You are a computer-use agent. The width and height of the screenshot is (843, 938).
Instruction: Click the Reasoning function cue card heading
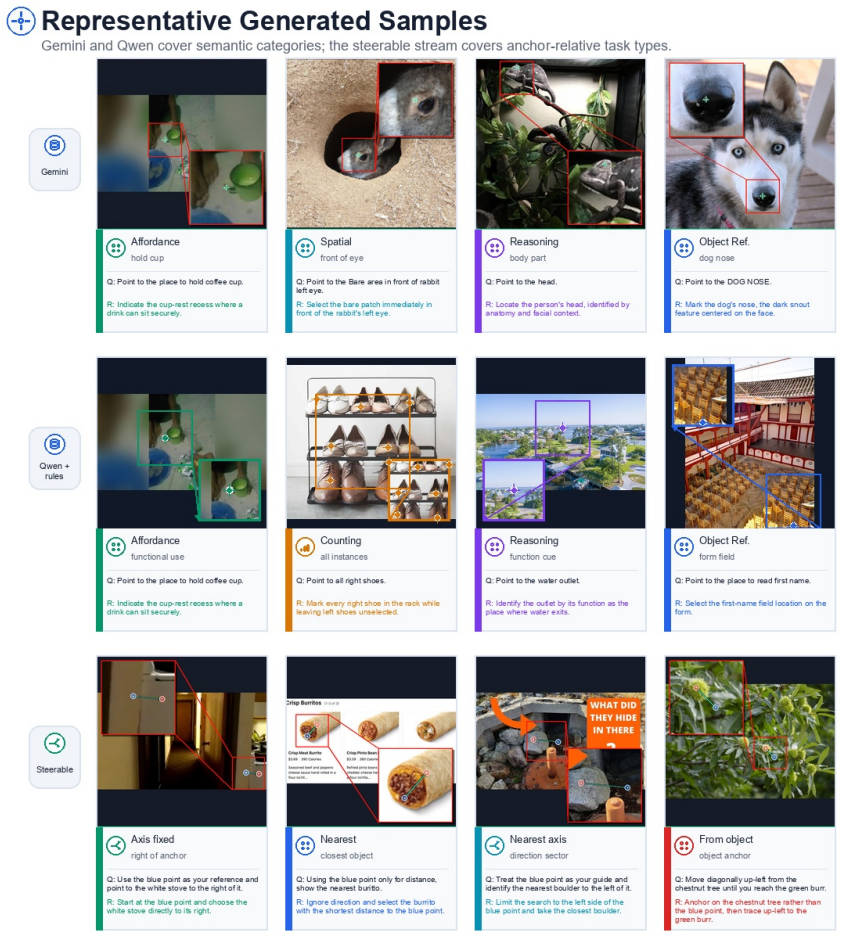tap(534, 540)
